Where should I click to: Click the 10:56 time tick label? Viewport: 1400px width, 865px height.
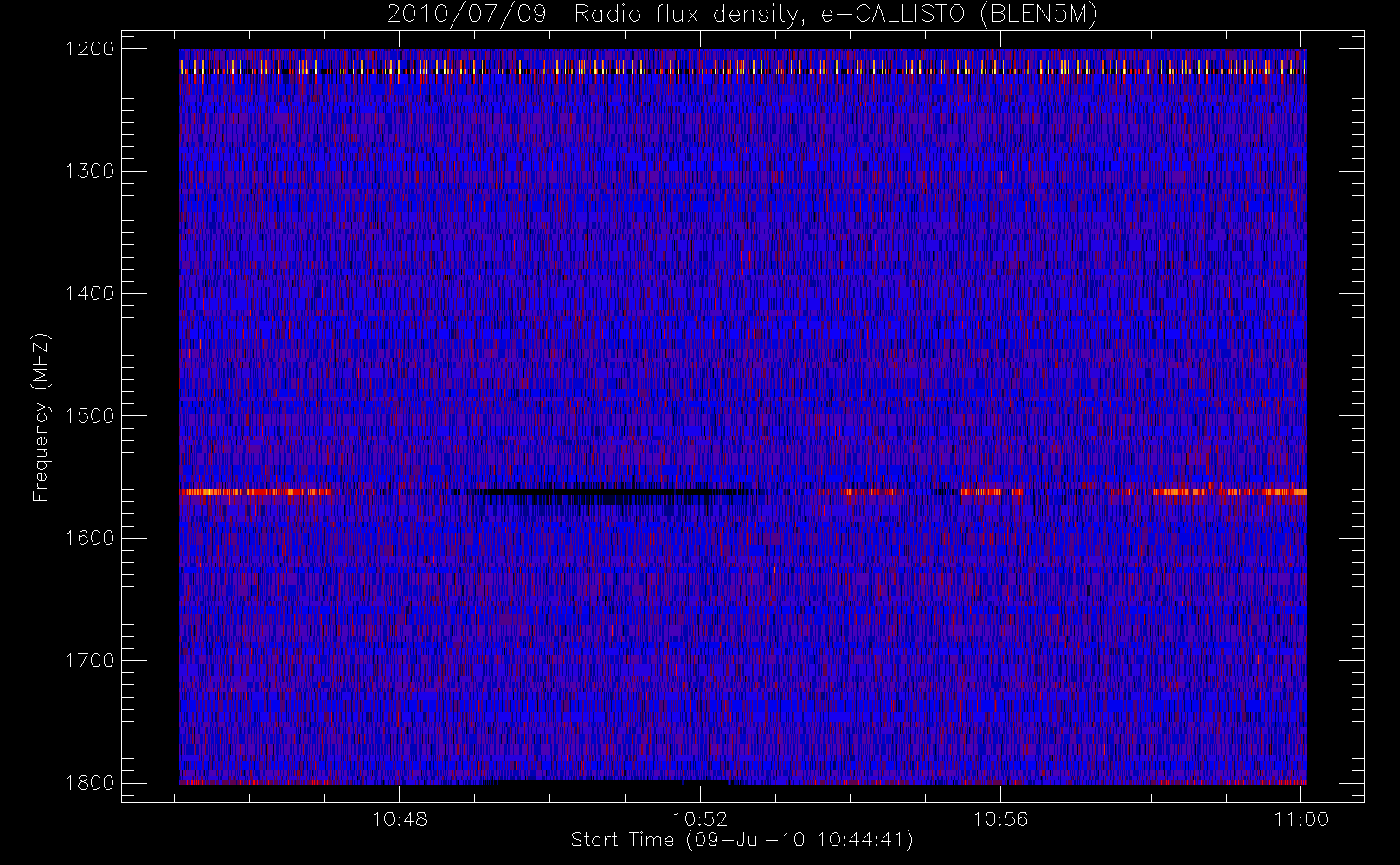click(x=1001, y=819)
